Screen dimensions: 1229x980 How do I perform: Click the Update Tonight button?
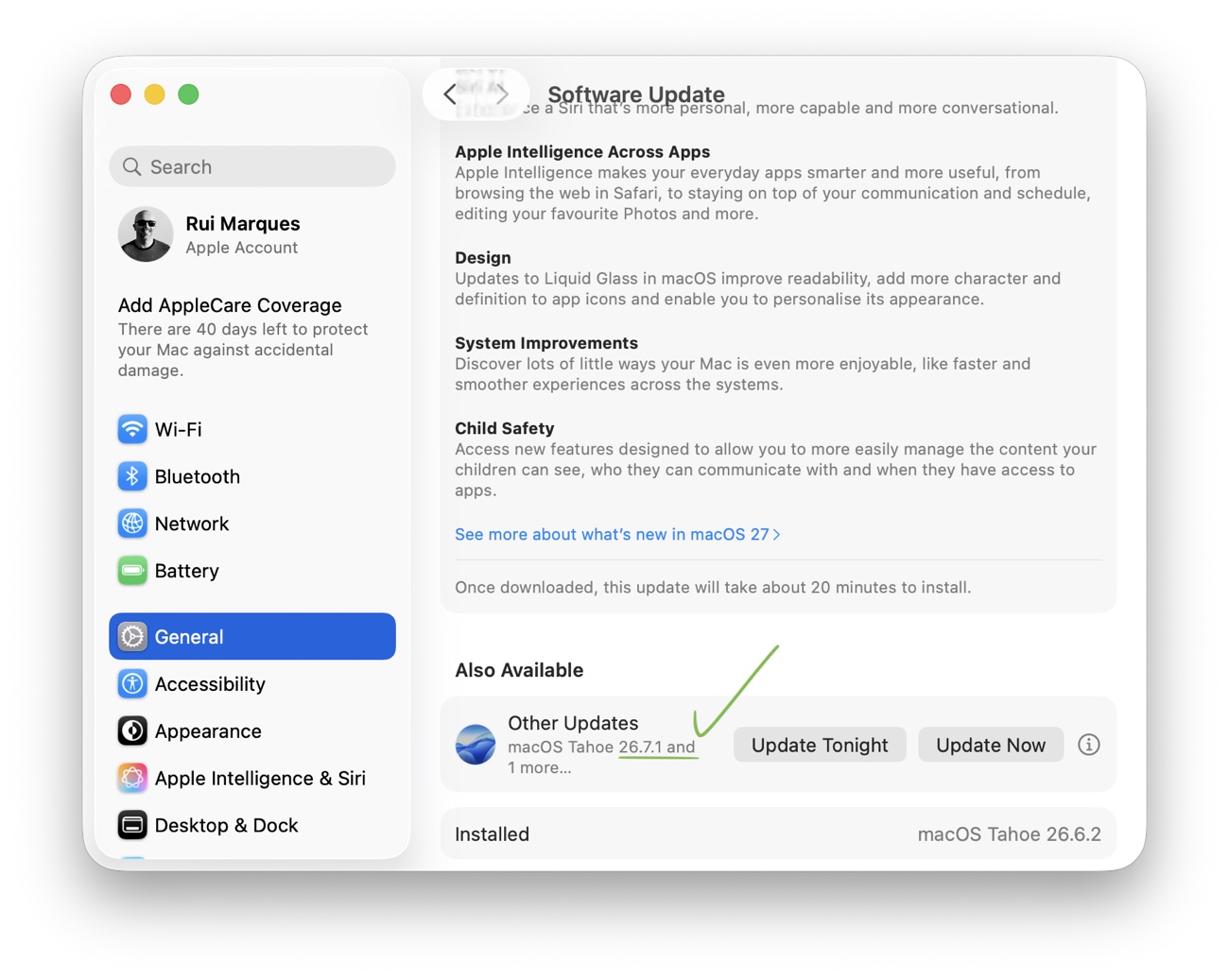(820, 745)
